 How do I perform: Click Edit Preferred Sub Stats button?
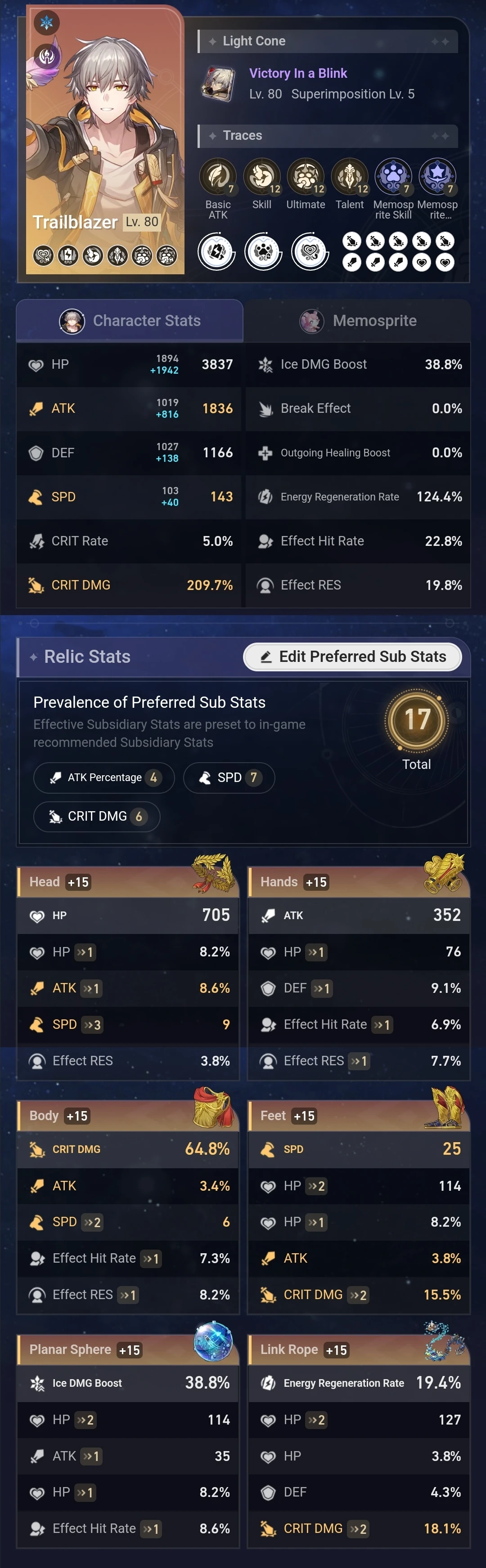[x=353, y=657]
